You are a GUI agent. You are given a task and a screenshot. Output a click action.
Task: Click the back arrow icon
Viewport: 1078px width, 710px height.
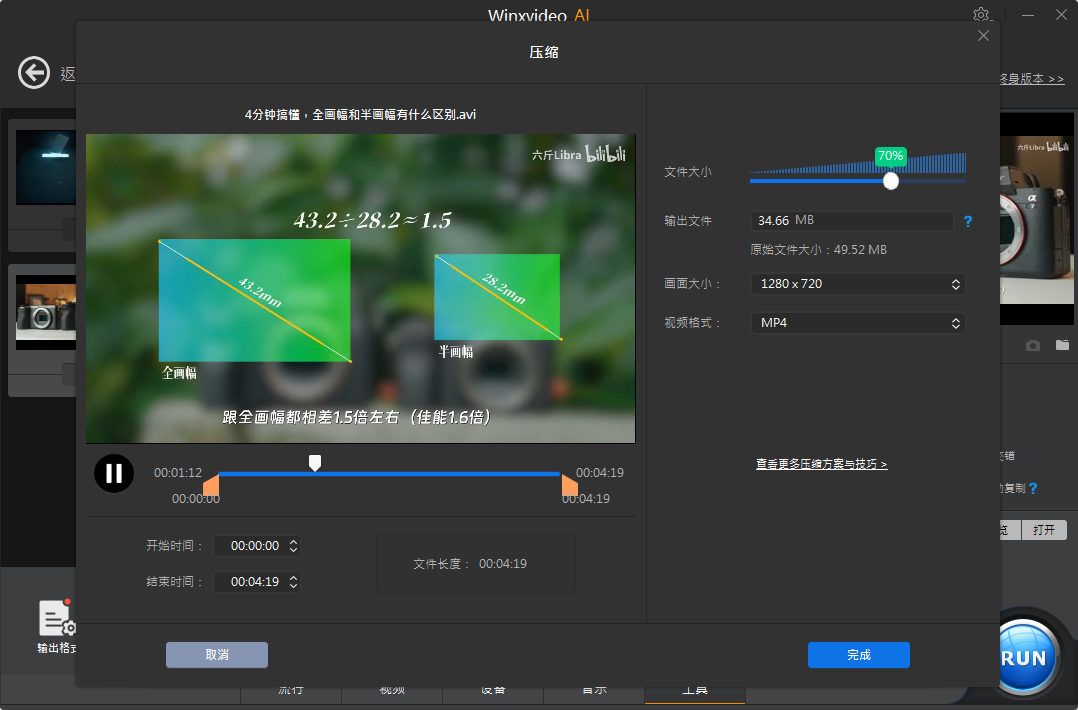pos(34,73)
